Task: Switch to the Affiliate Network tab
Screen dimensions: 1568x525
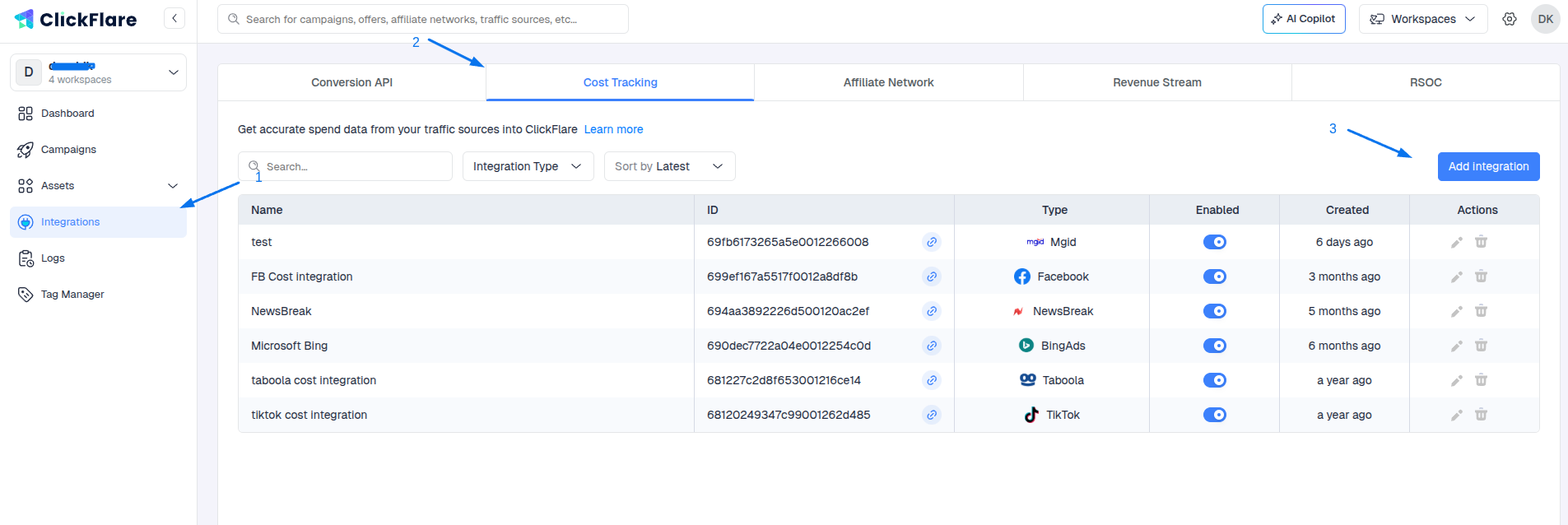Action: (888, 82)
